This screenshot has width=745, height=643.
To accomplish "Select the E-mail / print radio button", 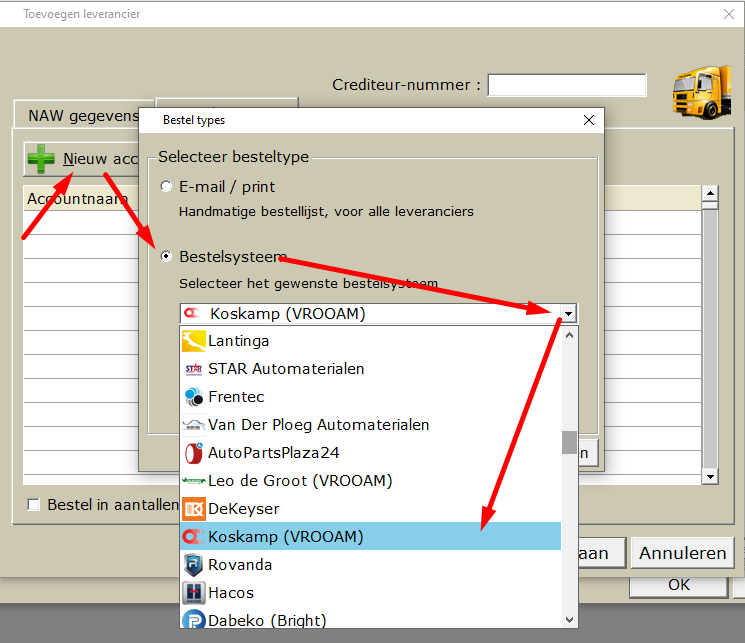I will pos(166,187).
